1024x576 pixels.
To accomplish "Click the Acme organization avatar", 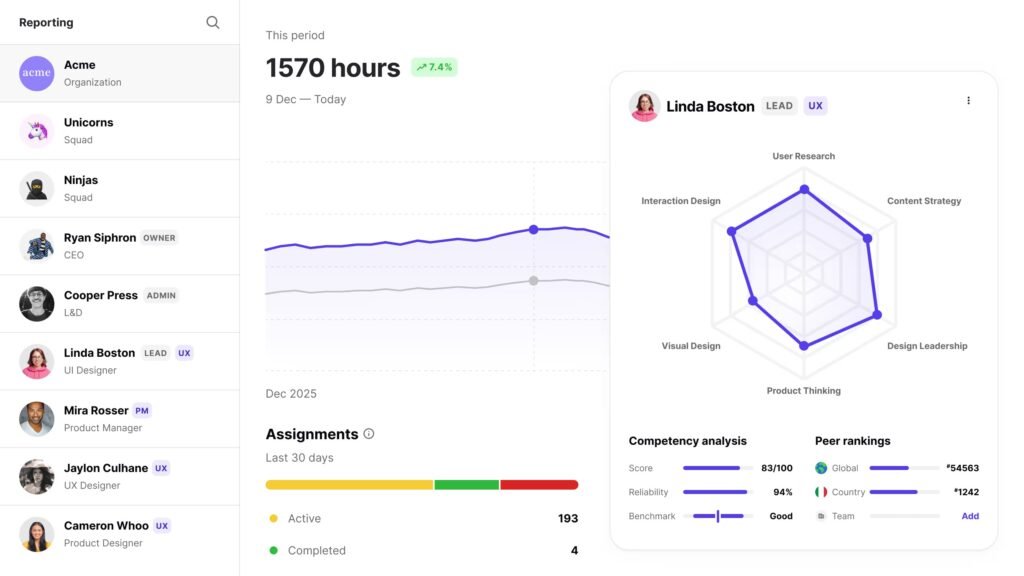I will (x=36, y=72).
